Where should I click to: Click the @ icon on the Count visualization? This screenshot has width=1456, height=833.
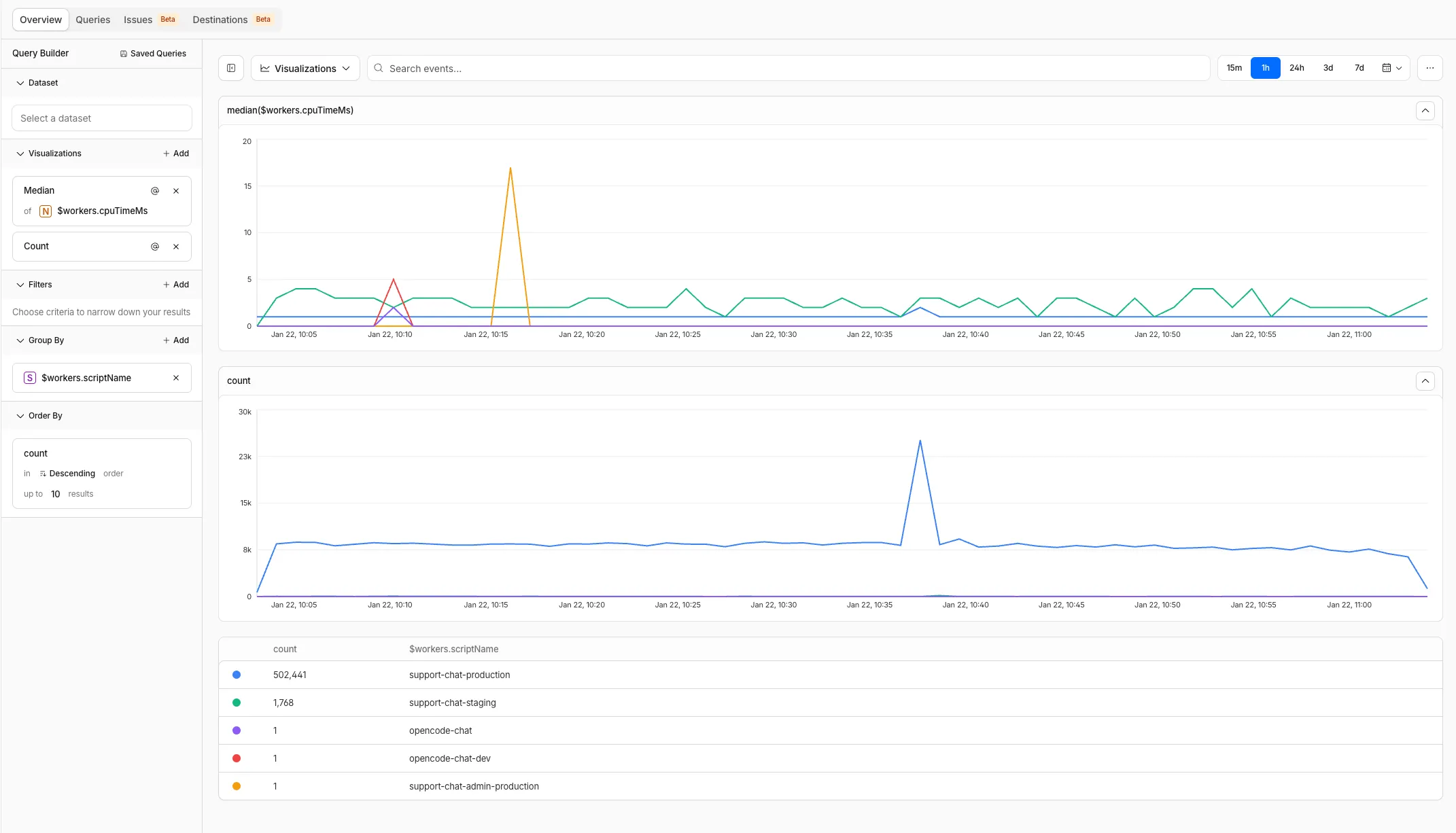tap(155, 247)
